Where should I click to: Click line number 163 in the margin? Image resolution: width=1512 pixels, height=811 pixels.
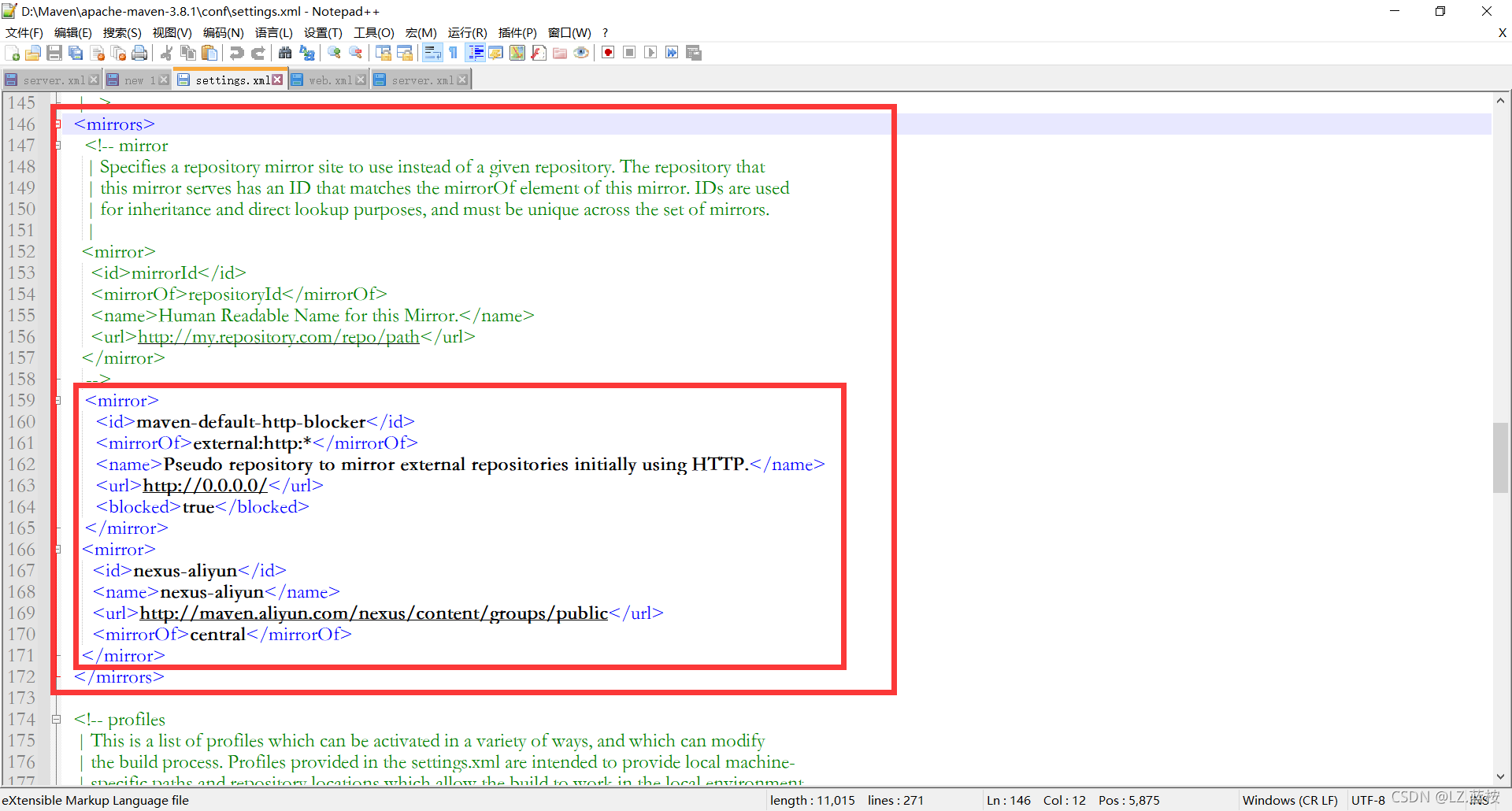(22, 486)
